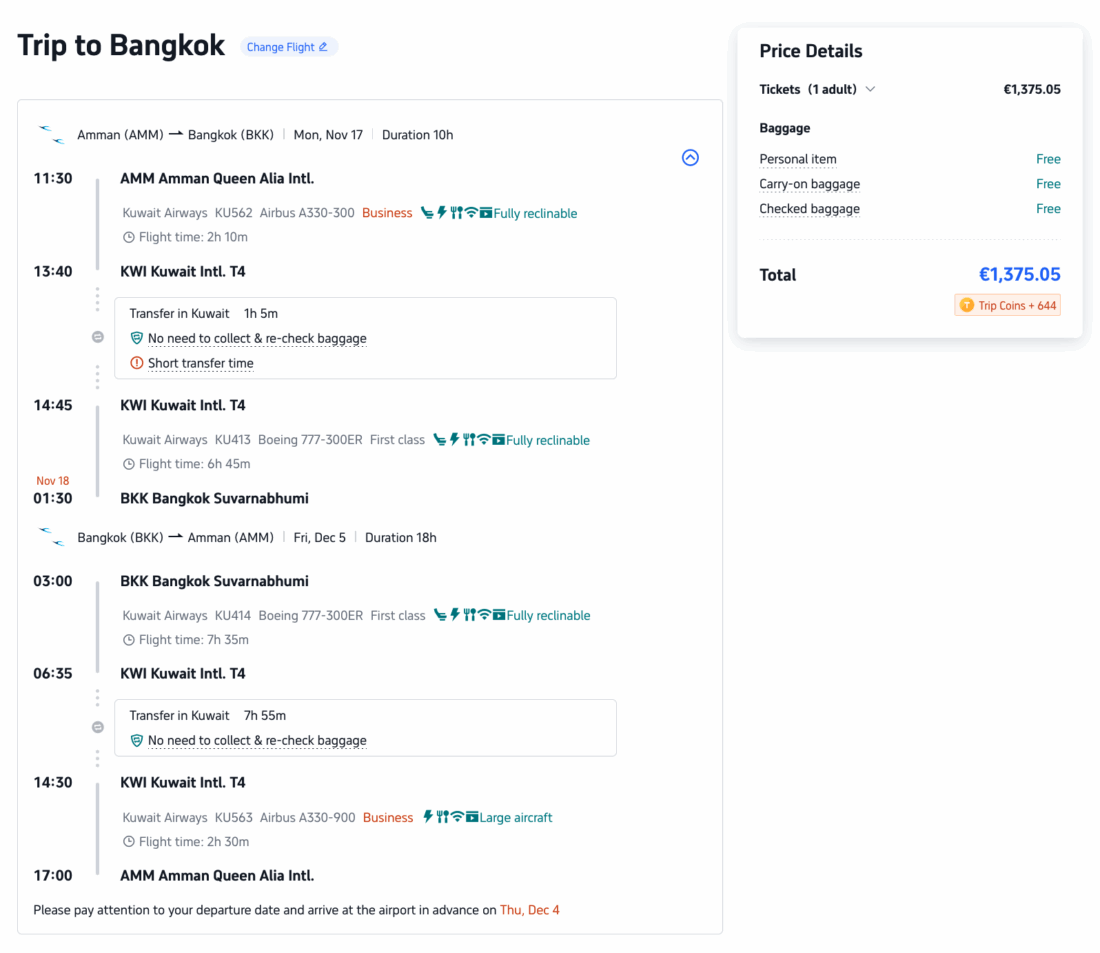This screenshot has width=1100, height=953.
Task: Click the Fully reclinable label on flight KU413
Action: (x=548, y=440)
